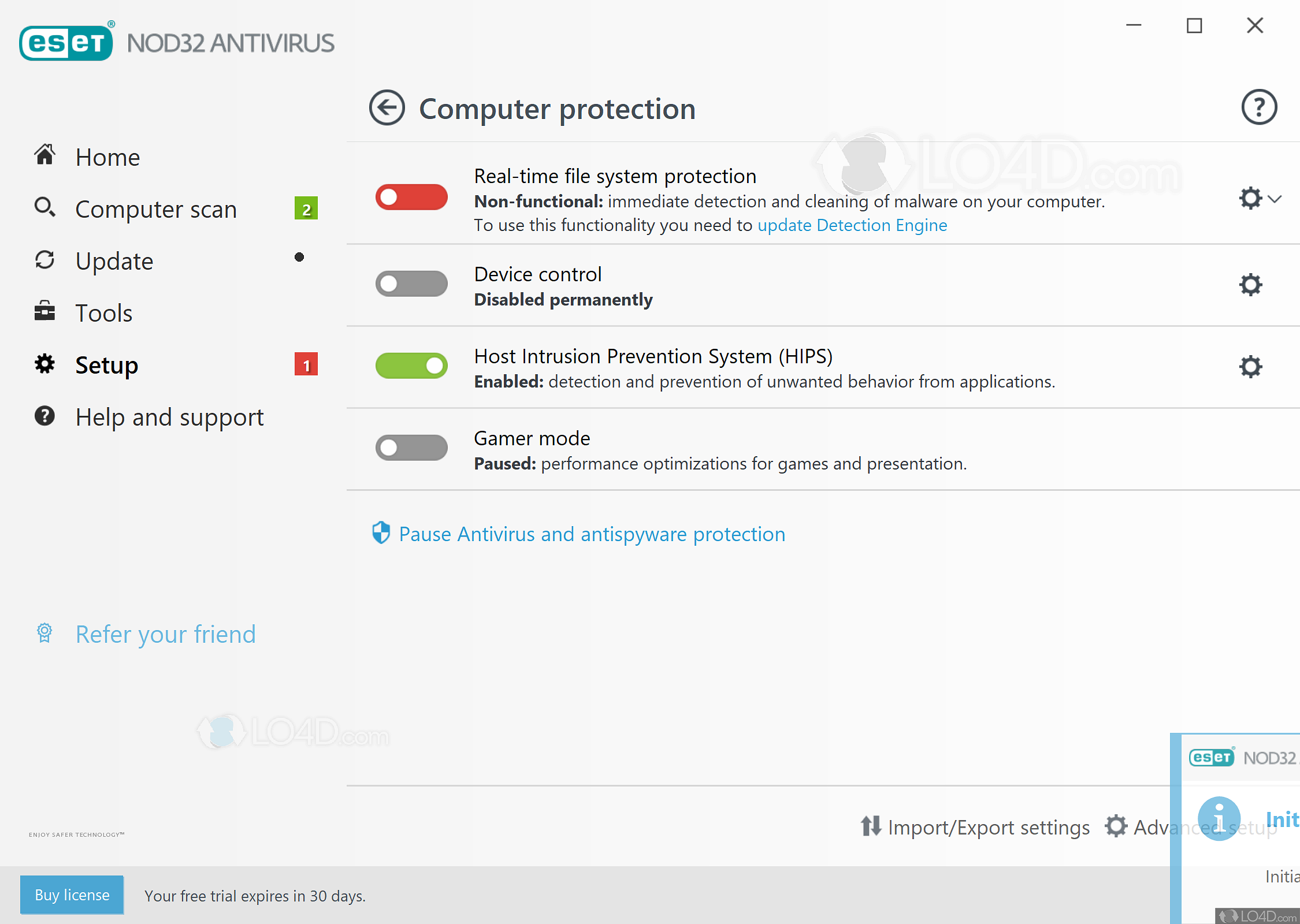Go to Home in sidebar
The height and width of the screenshot is (924, 1300).
[107, 157]
